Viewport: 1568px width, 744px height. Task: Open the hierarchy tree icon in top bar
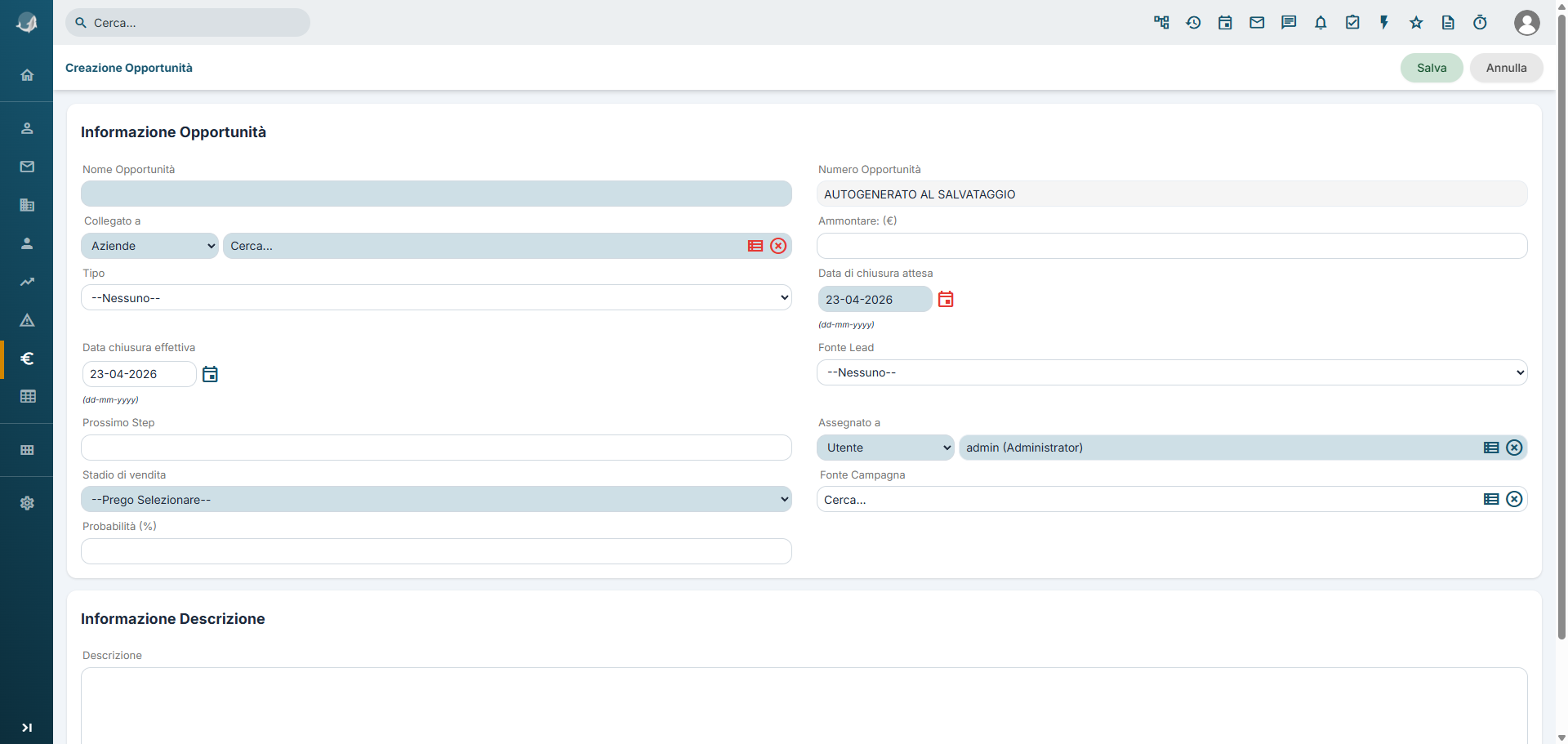click(1161, 23)
